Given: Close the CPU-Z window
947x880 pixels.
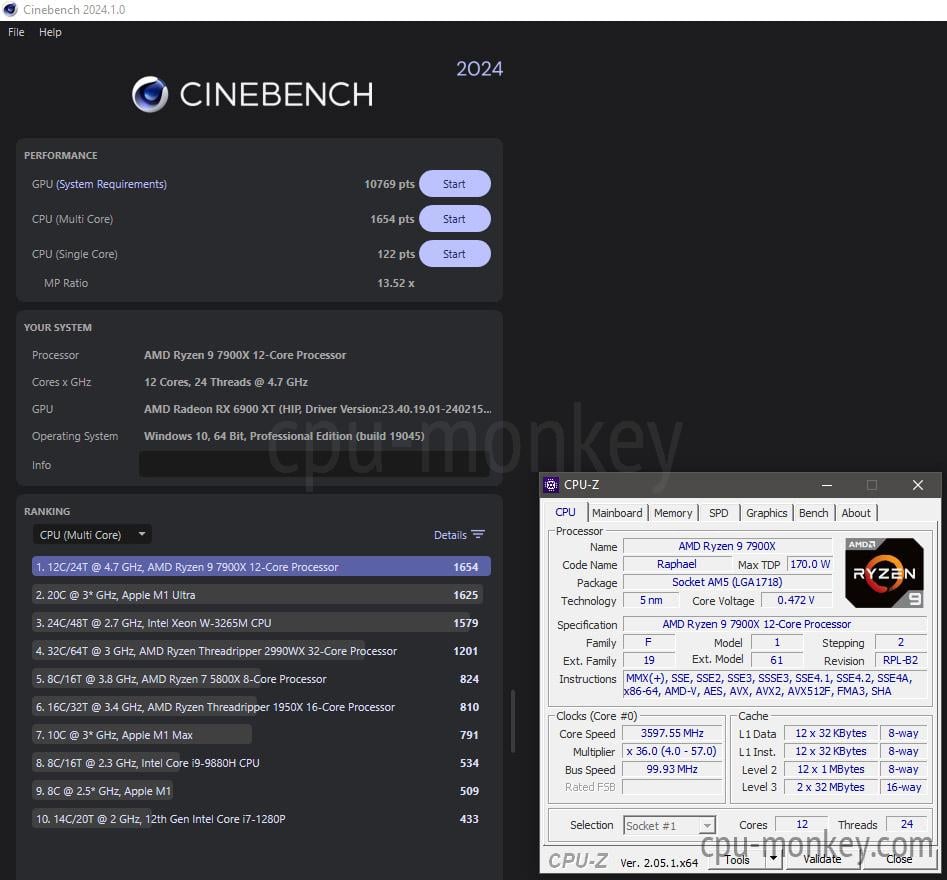Looking at the screenshot, I should (x=918, y=485).
